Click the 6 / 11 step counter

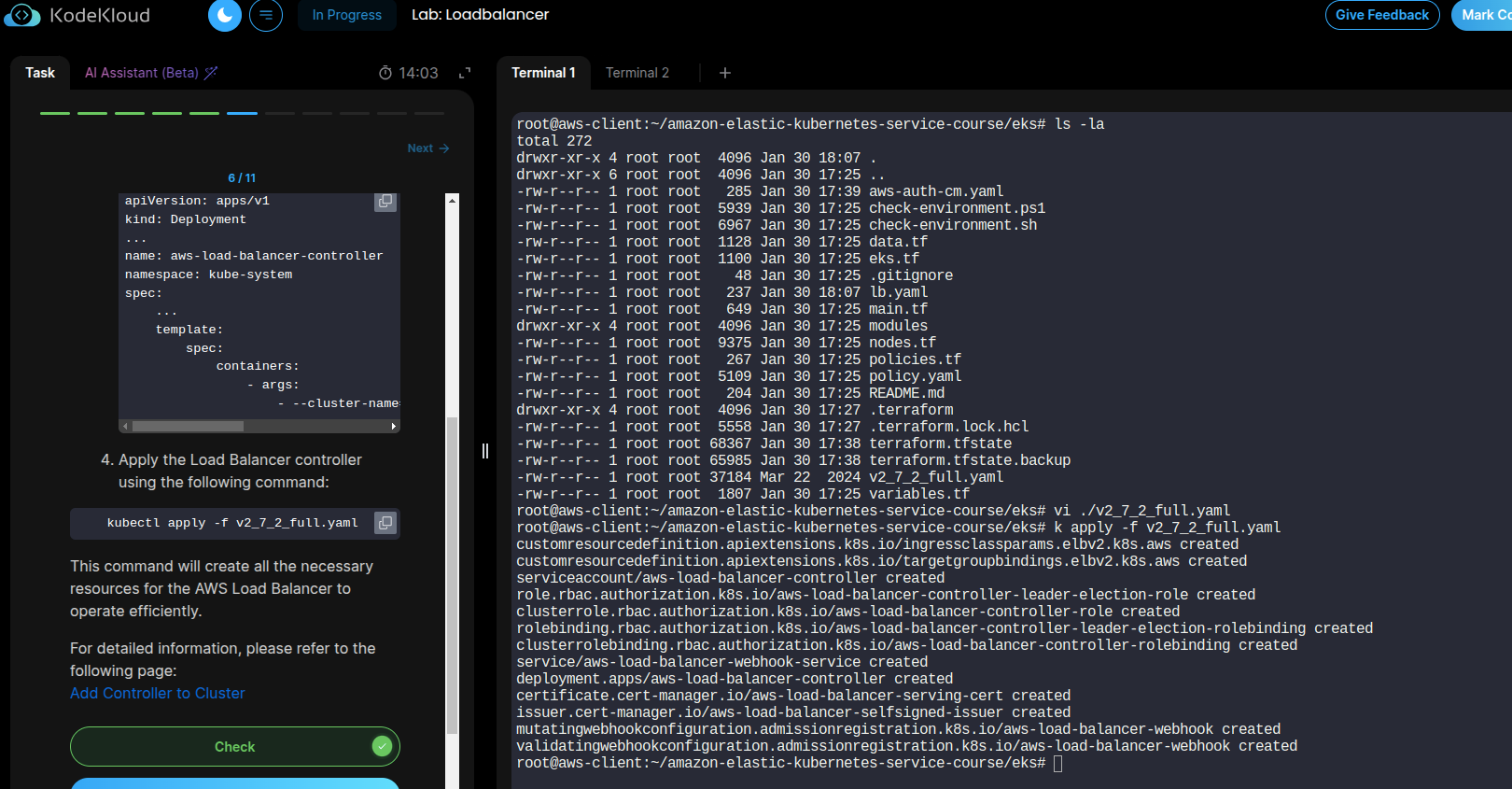(x=242, y=177)
